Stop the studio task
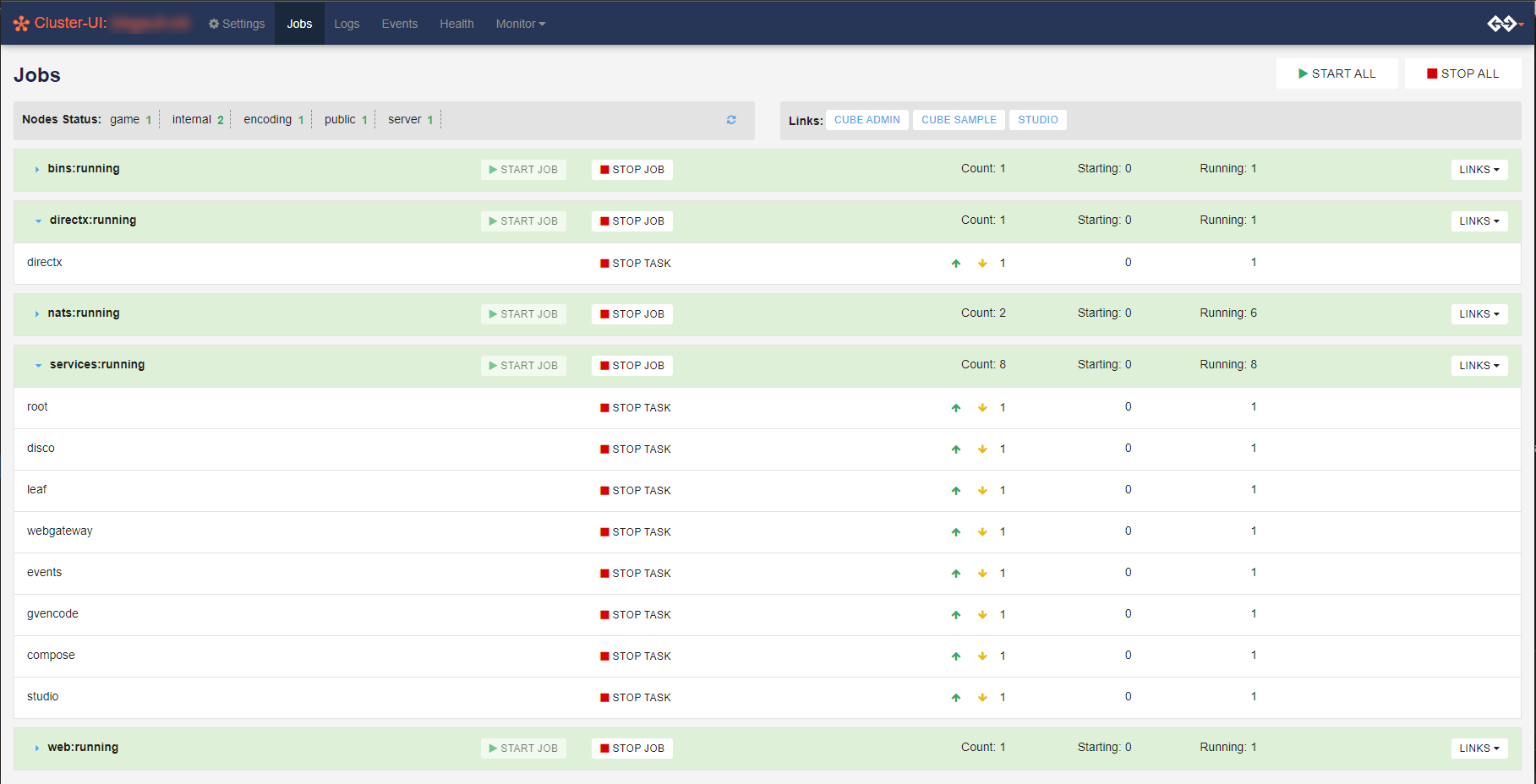Image resolution: width=1536 pixels, height=784 pixels. click(636, 698)
